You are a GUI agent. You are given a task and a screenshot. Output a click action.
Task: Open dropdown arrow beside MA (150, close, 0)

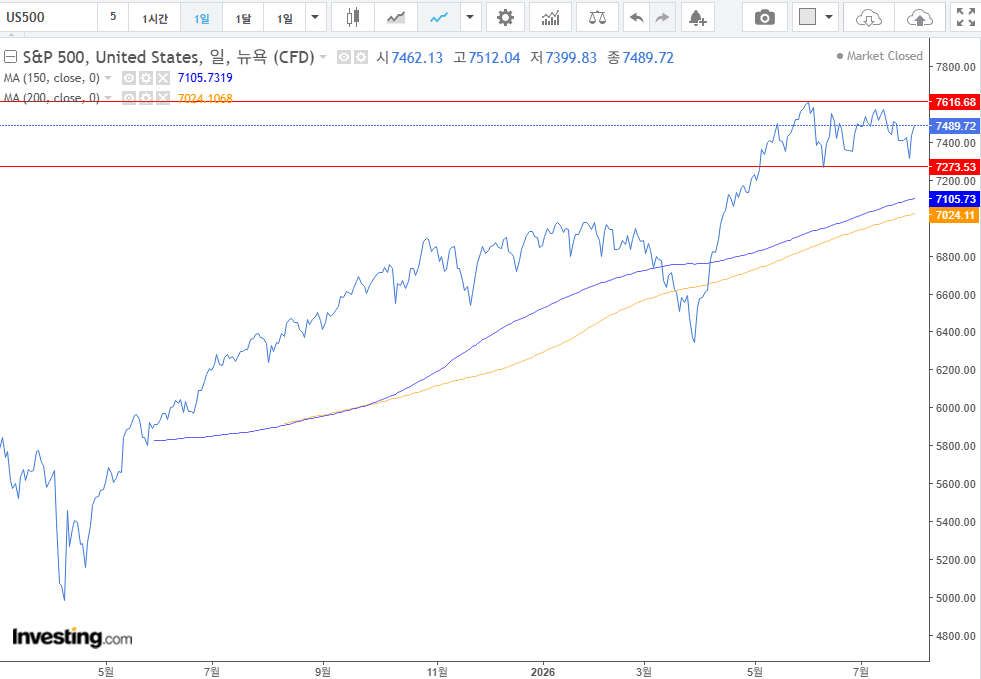coord(108,78)
